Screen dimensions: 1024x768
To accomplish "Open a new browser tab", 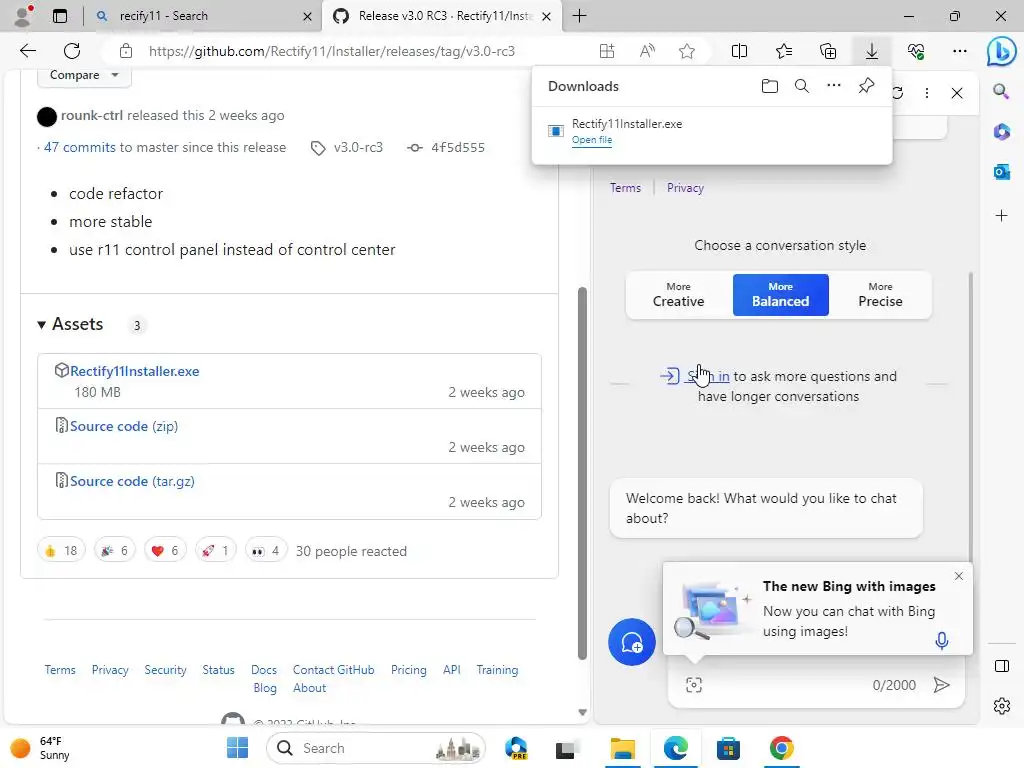I will click(x=579, y=16).
